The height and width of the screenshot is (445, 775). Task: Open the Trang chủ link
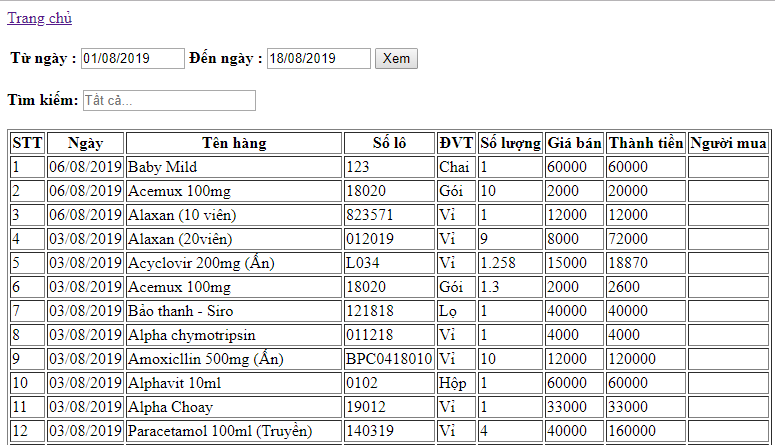pos(40,18)
